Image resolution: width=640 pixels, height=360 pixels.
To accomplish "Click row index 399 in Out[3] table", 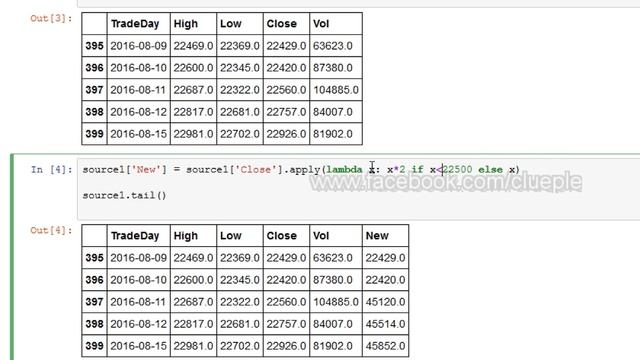I will tap(94, 134).
